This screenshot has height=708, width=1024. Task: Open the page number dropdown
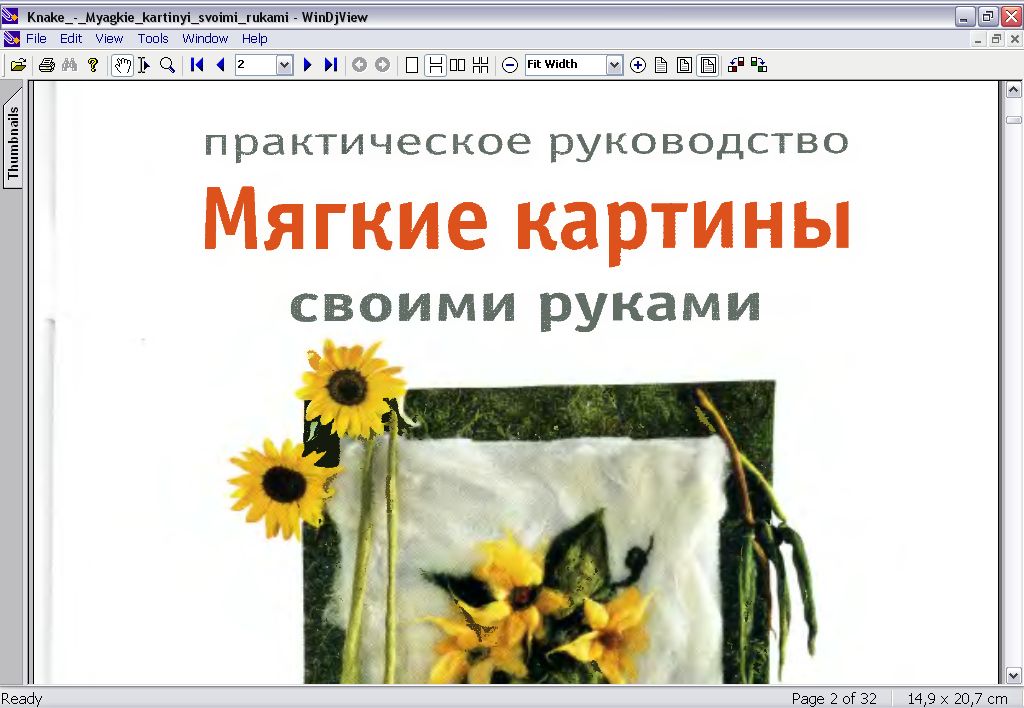pyautogui.click(x=284, y=65)
